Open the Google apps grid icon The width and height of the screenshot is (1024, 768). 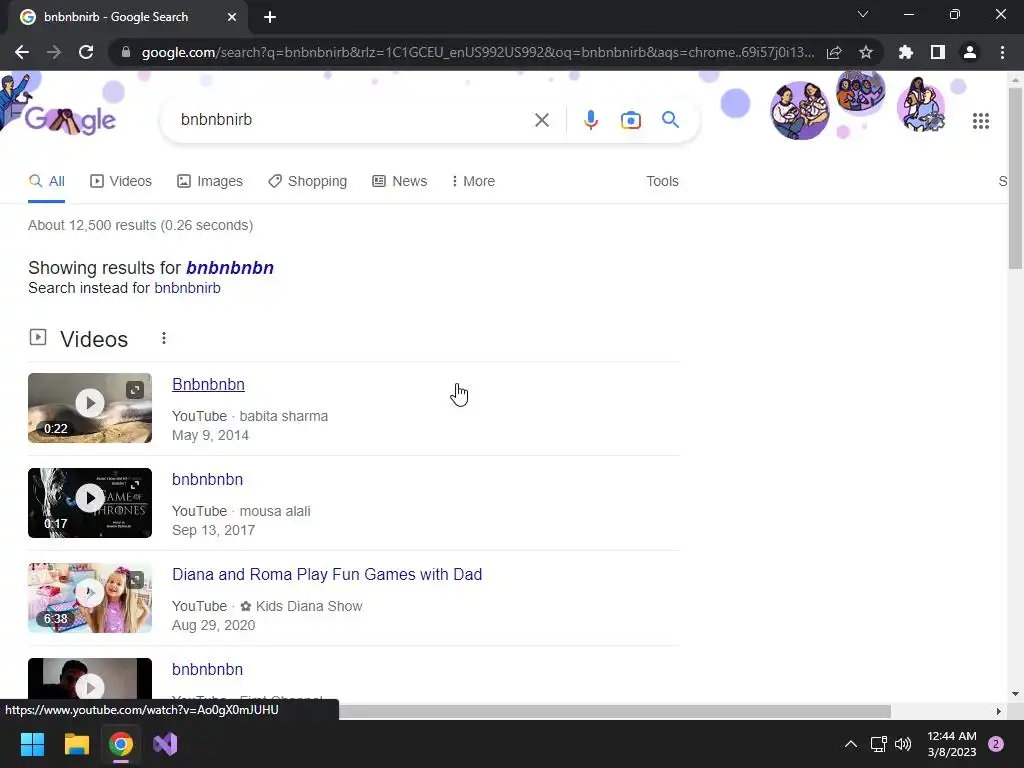(980, 121)
